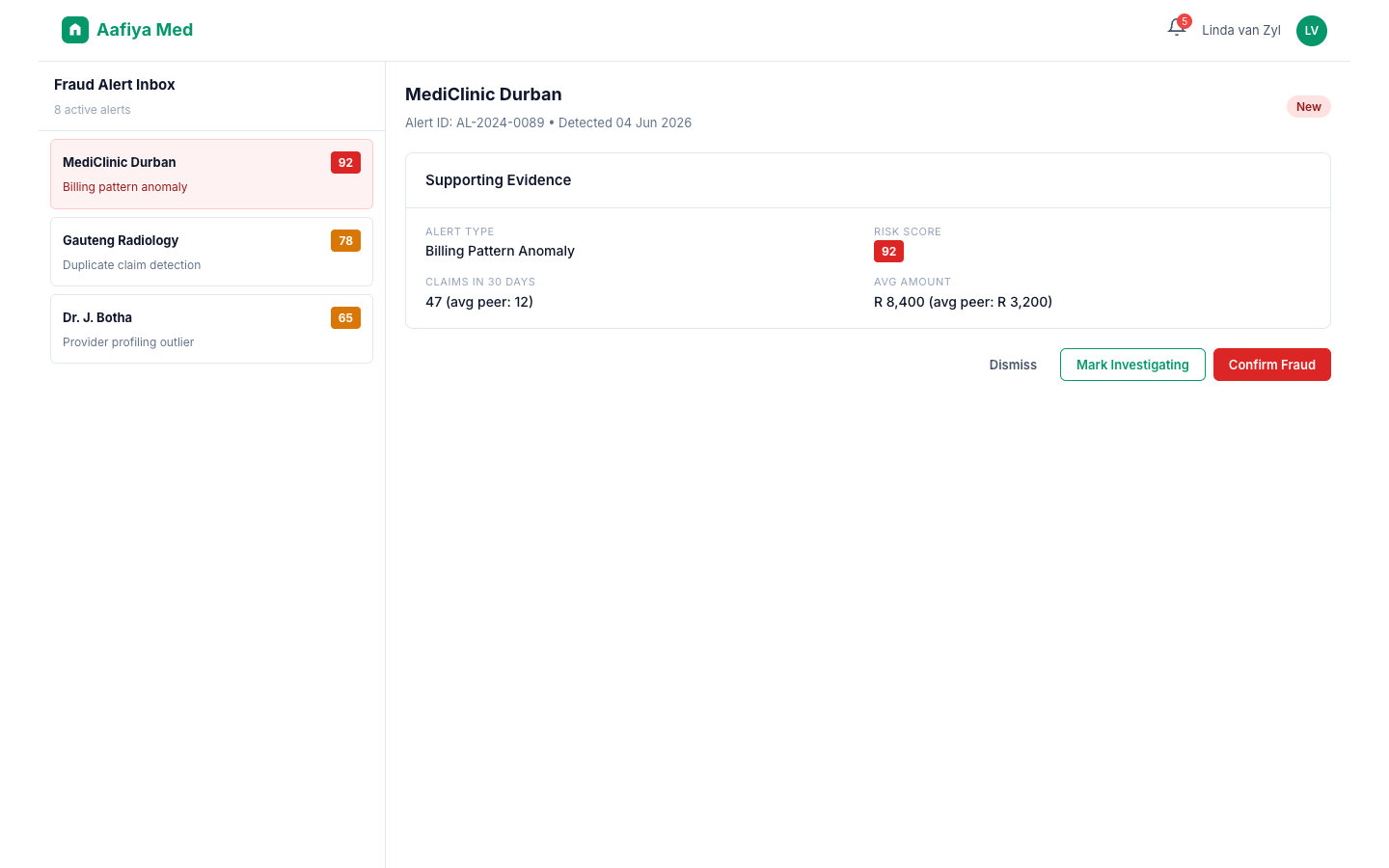The image size is (1389, 868).
Task: Click the risk score 92 badge in evidence
Action: (888, 252)
